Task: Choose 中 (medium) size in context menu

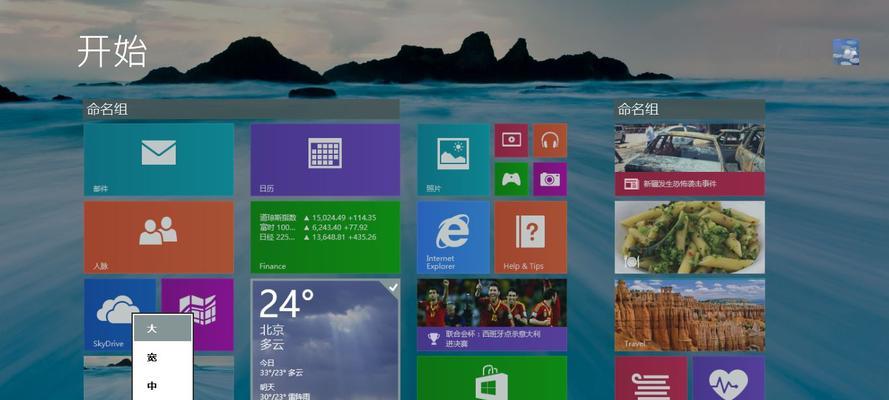Action: click(163, 386)
